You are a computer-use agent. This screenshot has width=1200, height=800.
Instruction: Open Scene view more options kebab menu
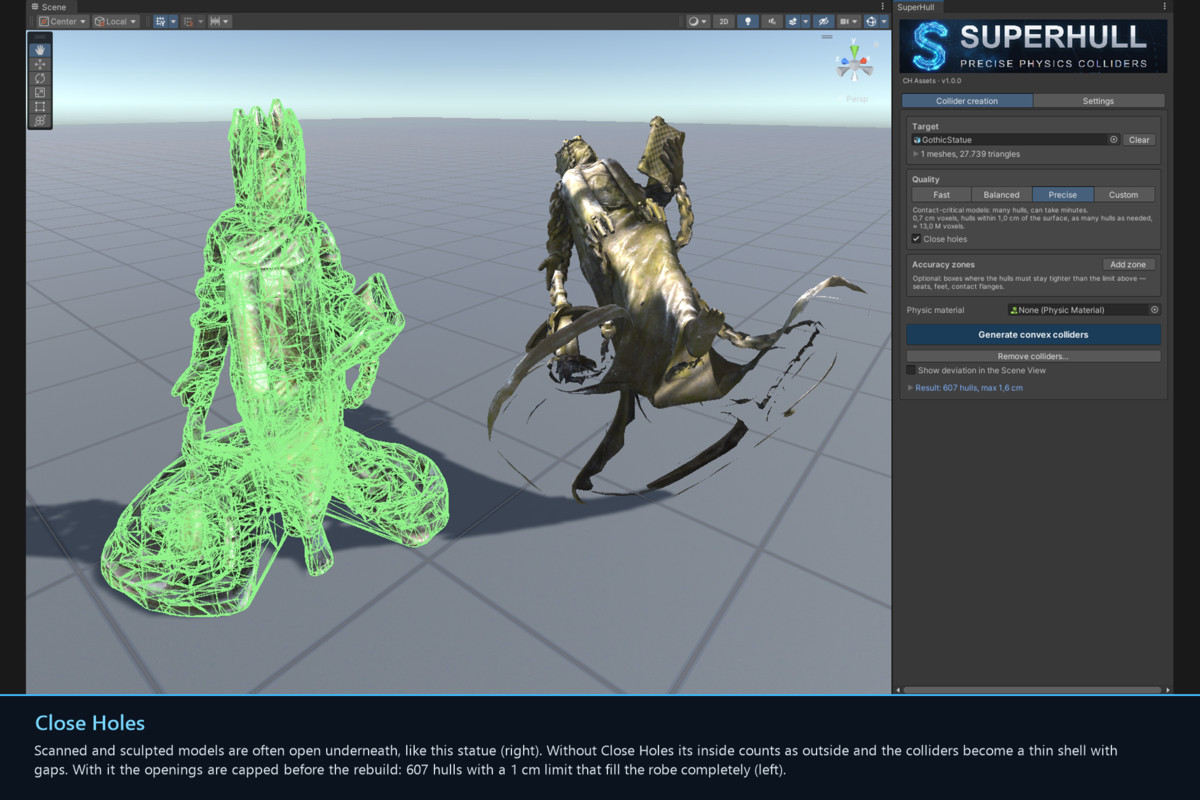[x=882, y=7]
